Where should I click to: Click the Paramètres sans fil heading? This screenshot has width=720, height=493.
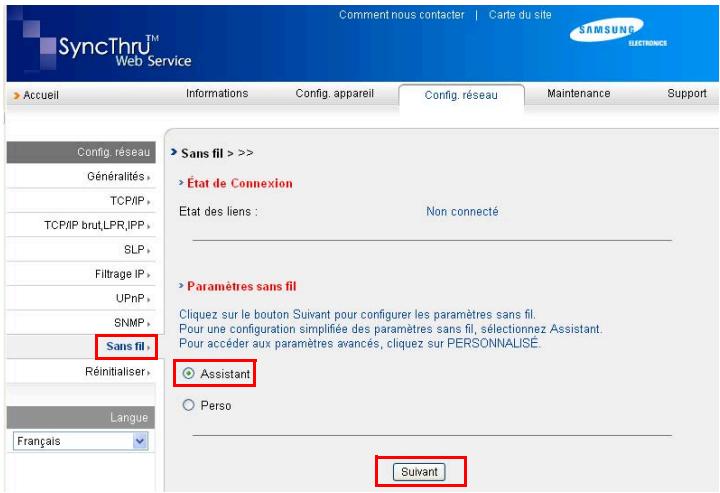coord(242,286)
